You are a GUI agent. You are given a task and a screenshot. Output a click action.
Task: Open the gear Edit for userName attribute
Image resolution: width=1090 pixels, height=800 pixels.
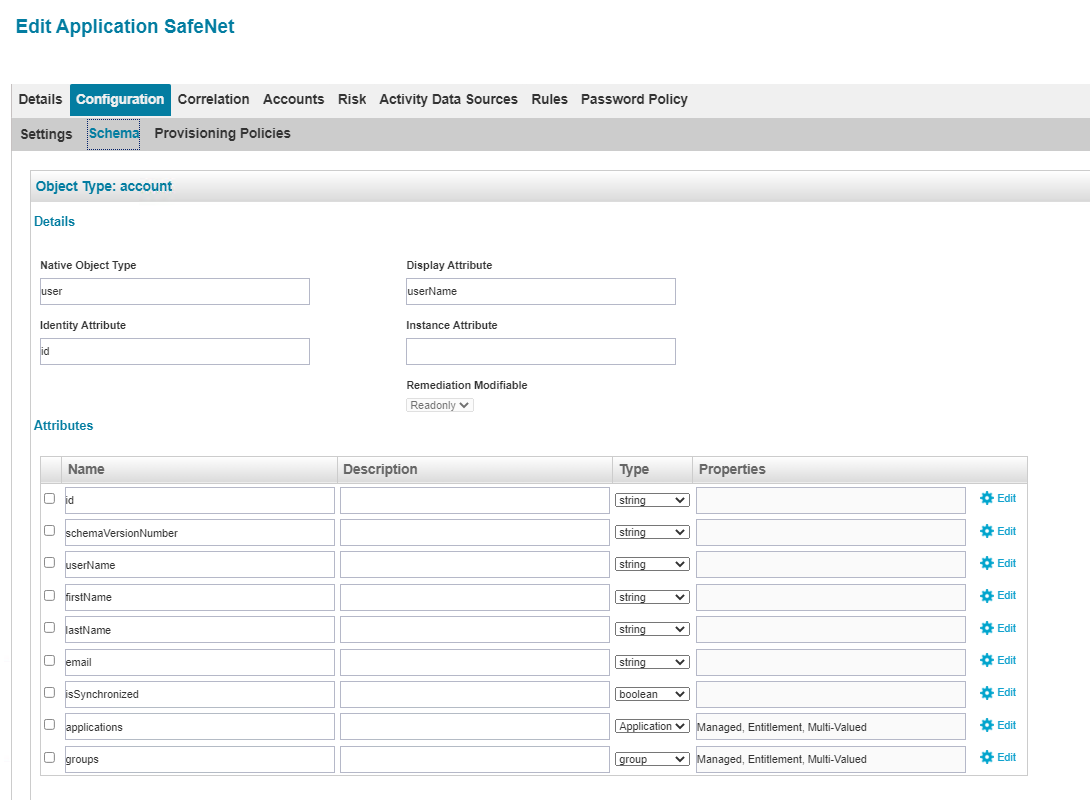[x=986, y=564]
